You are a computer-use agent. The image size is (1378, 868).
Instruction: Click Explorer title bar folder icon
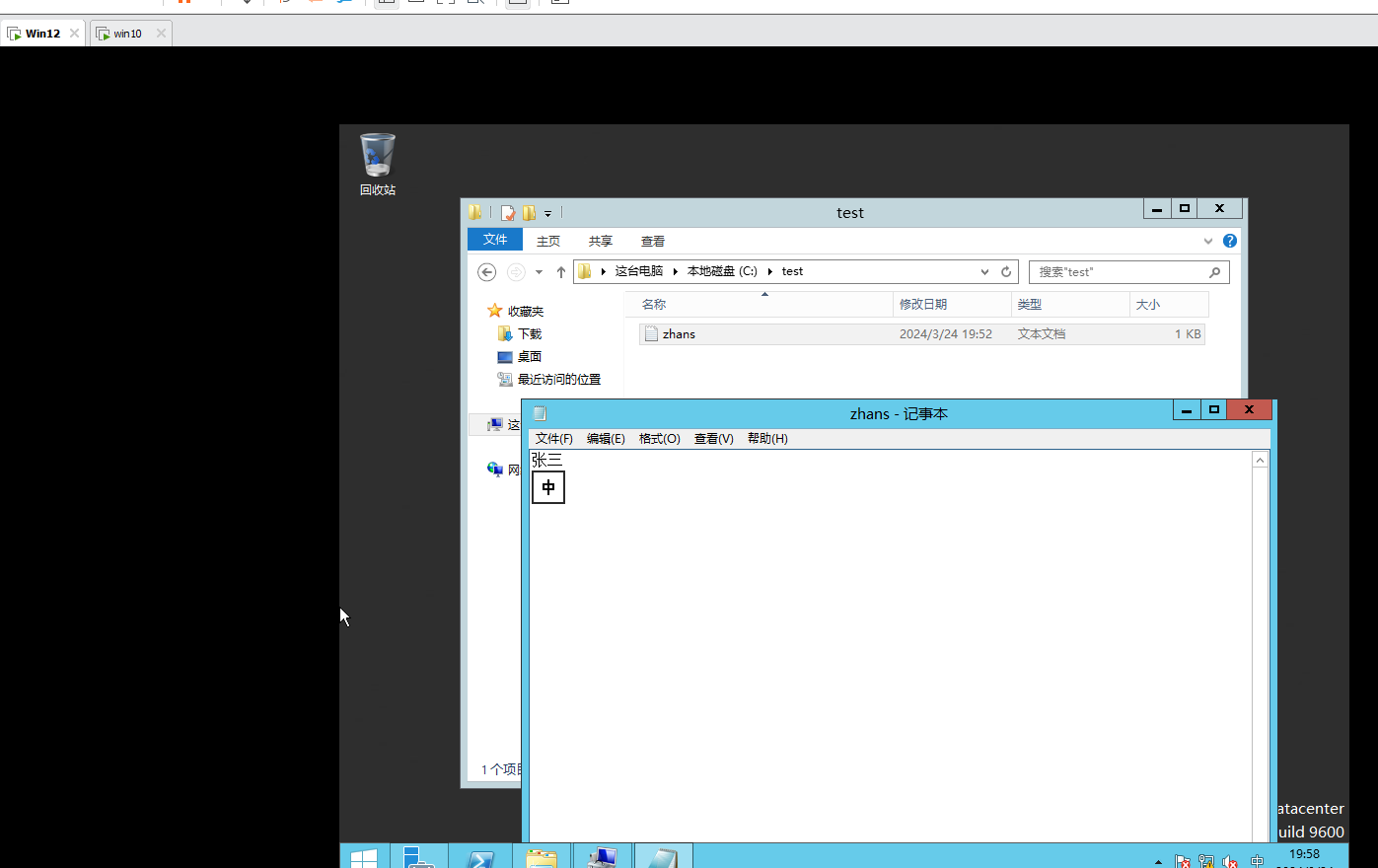[x=475, y=212]
